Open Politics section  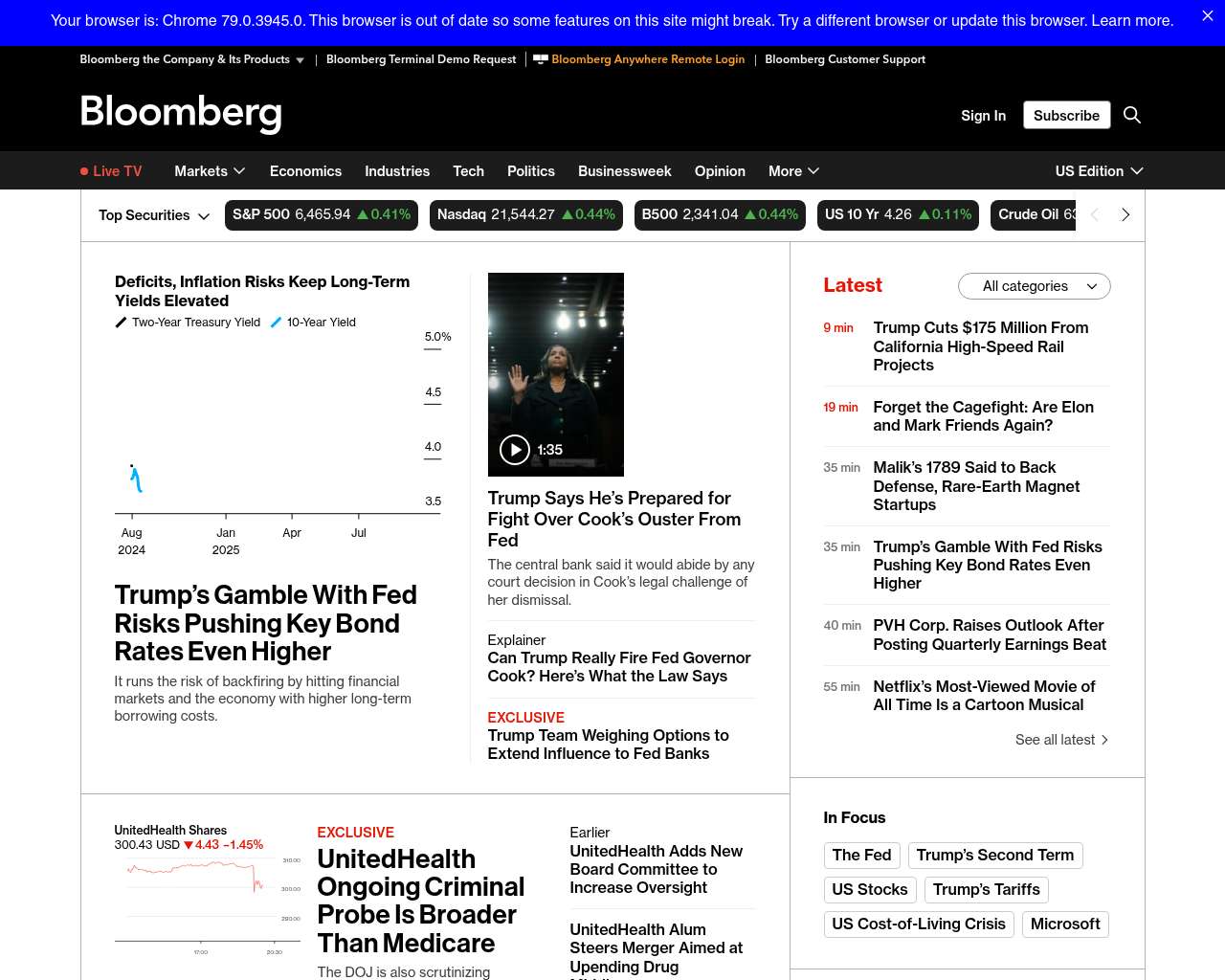coord(531,171)
